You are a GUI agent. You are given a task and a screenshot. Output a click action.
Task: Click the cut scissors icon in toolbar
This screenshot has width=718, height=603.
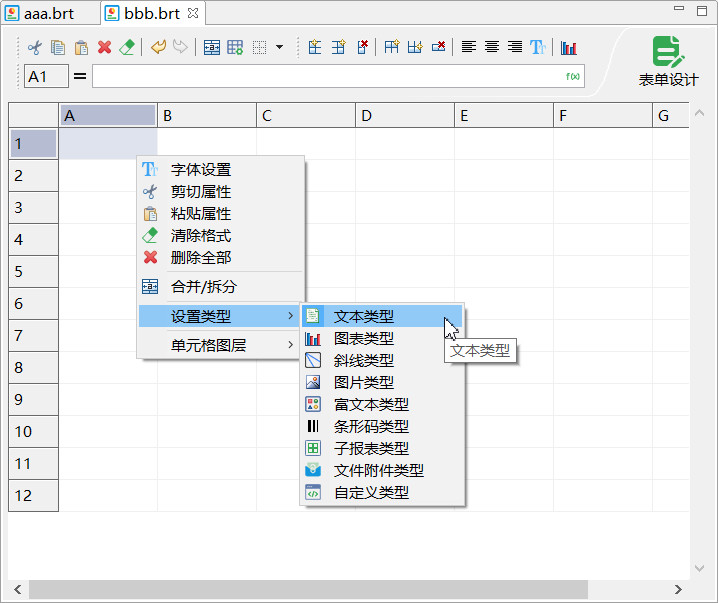[x=35, y=47]
